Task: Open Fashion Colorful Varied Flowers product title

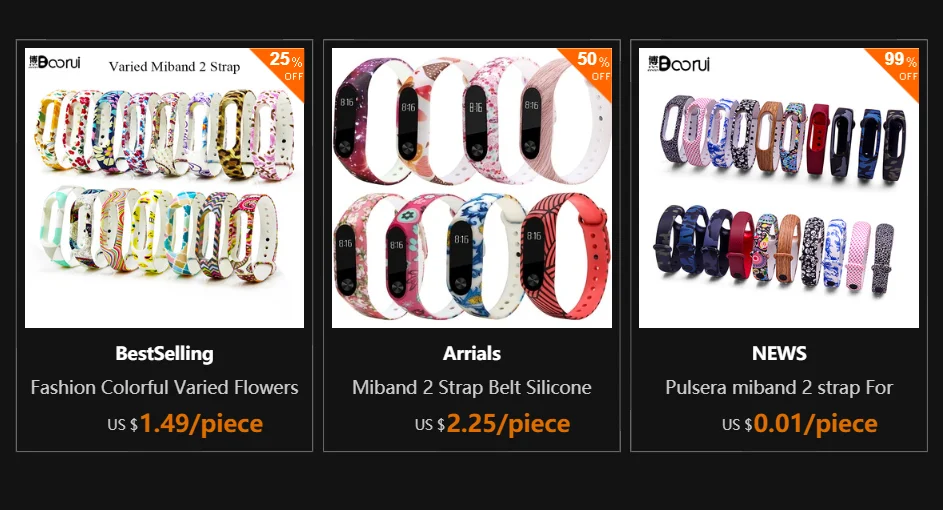Action: click(164, 387)
